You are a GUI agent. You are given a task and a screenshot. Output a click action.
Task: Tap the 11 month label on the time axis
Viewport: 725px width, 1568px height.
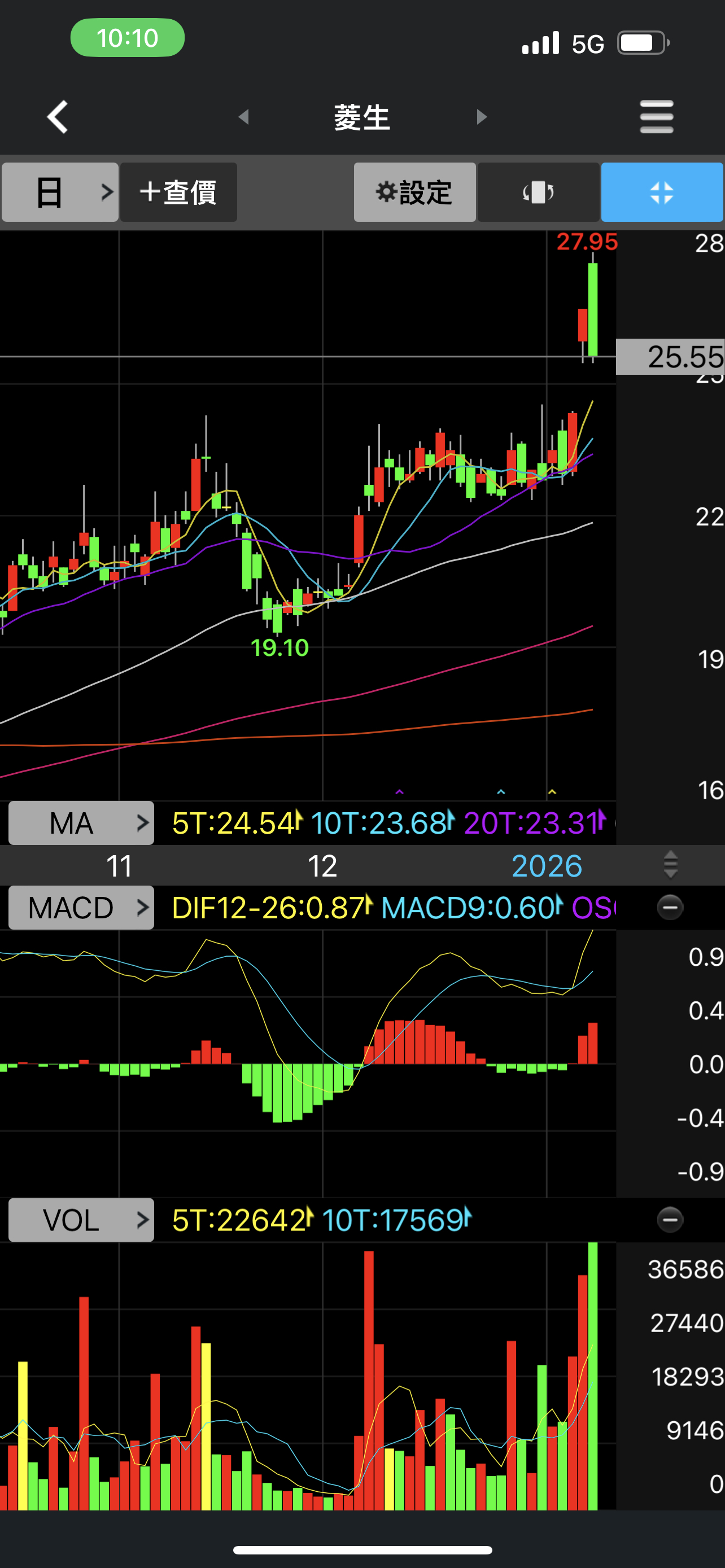[x=119, y=866]
